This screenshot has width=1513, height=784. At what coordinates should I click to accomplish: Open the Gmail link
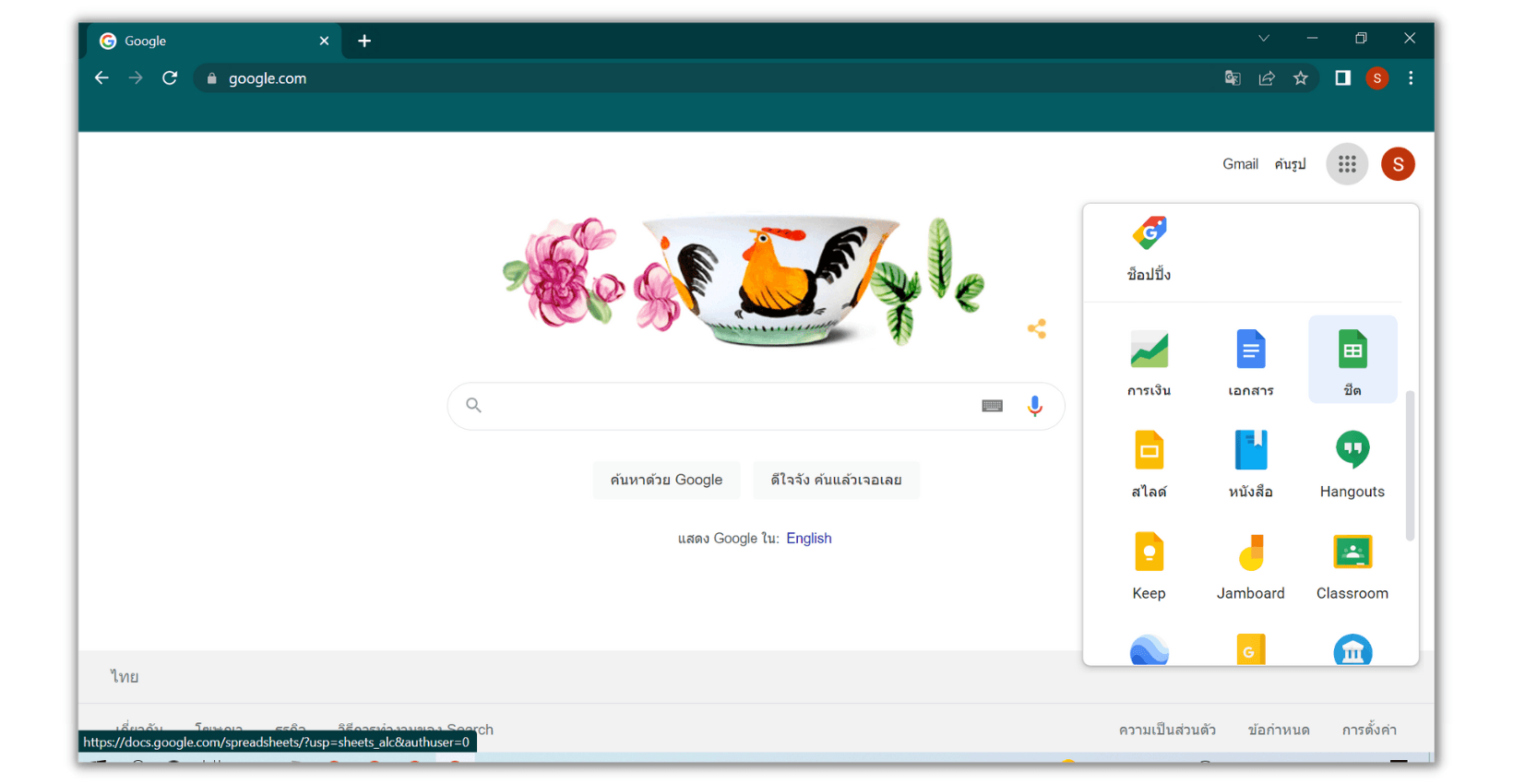pyautogui.click(x=1240, y=164)
